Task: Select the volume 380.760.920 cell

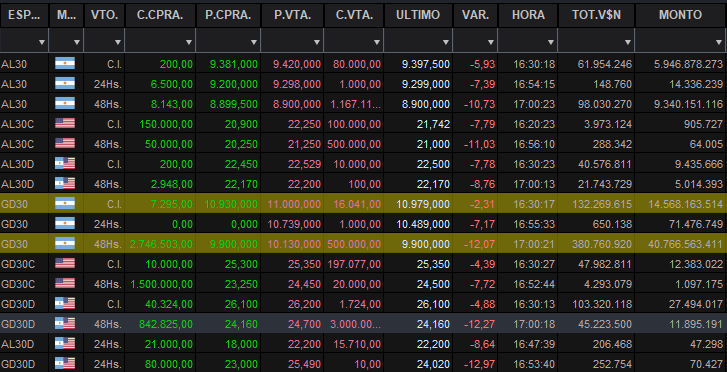Action: point(596,244)
